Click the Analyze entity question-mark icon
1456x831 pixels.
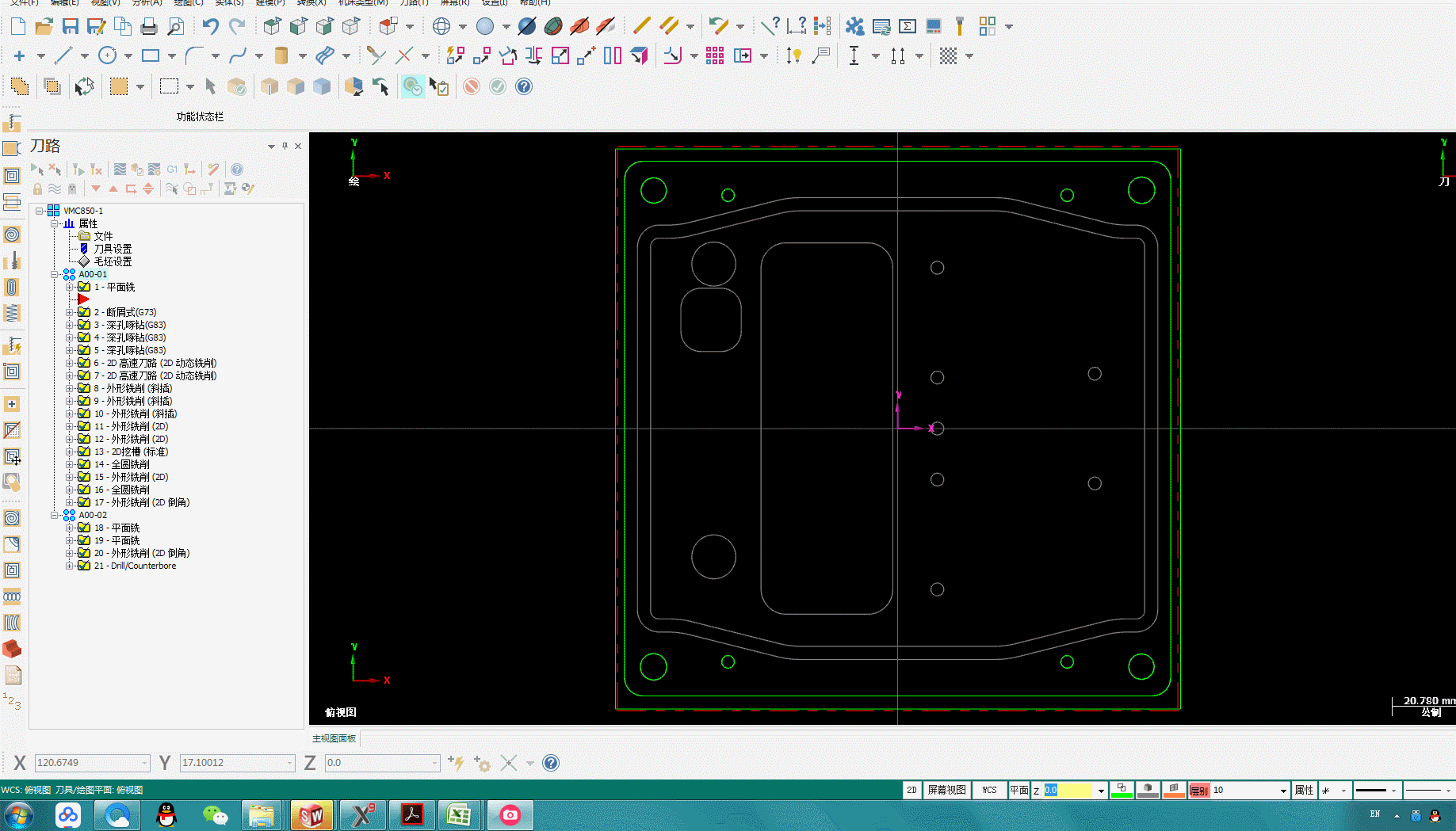click(770, 26)
